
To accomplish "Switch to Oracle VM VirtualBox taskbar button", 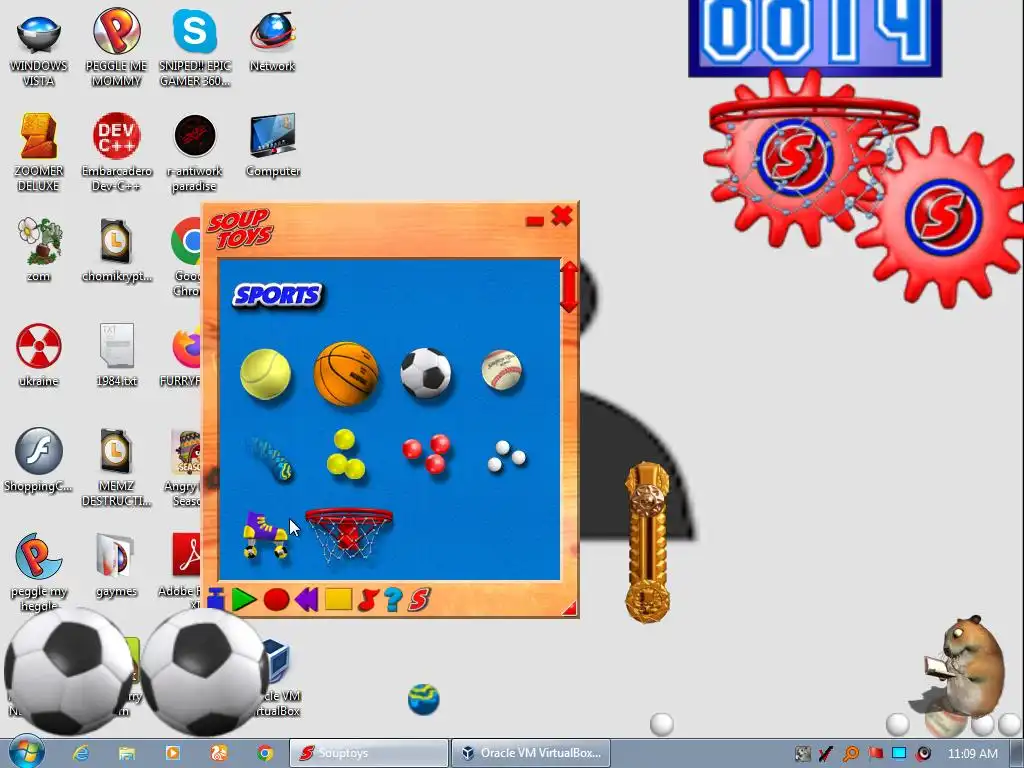I will tap(530, 753).
